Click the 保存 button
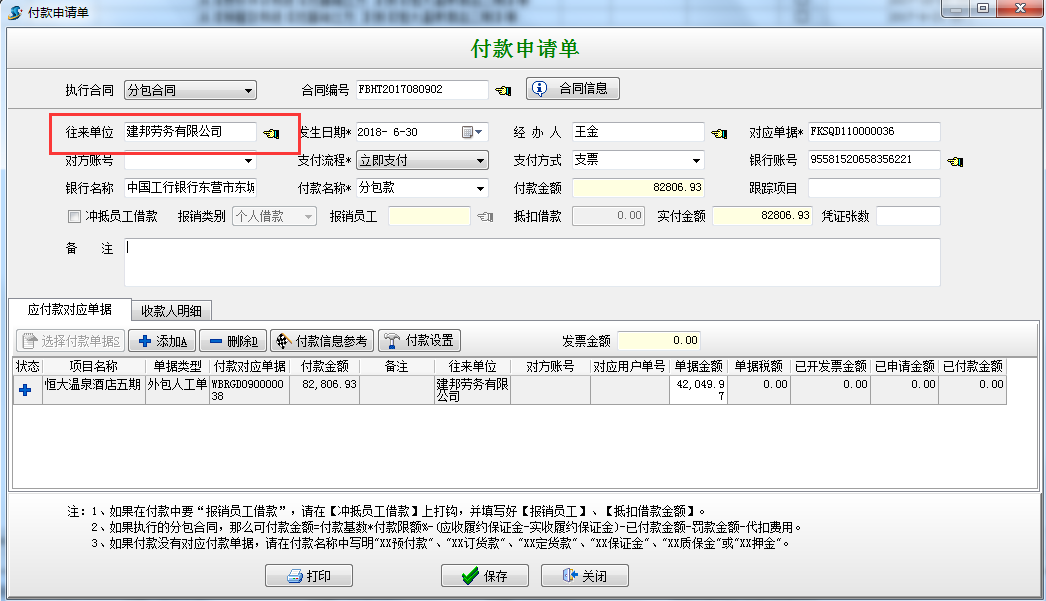This screenshot has width=1046, height=601. [484, 575]
